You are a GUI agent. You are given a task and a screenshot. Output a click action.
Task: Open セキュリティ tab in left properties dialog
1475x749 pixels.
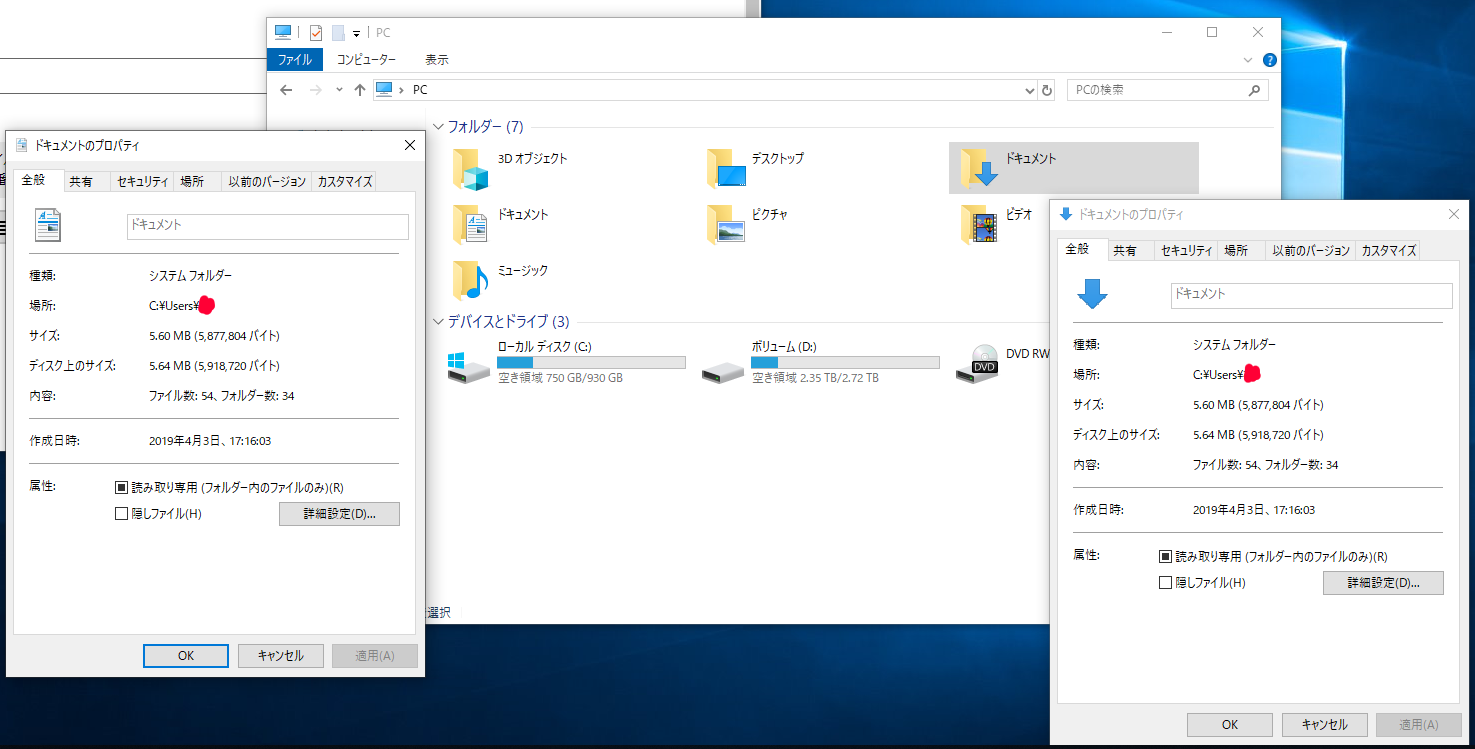click(x=142, y=182)
